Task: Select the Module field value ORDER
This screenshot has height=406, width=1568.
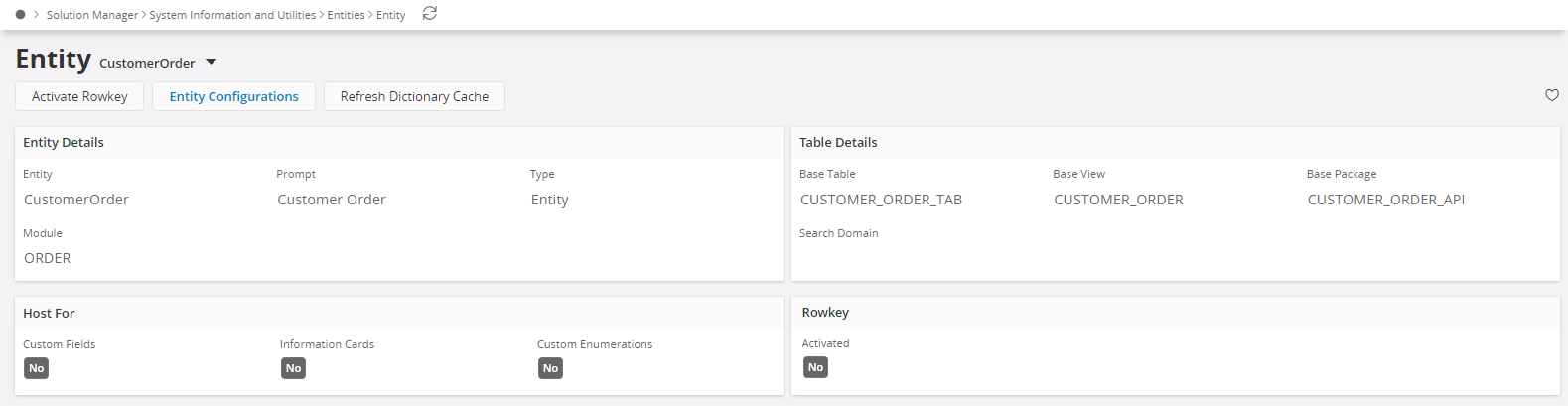Action: pyautogui.click(x=48, y=258)
